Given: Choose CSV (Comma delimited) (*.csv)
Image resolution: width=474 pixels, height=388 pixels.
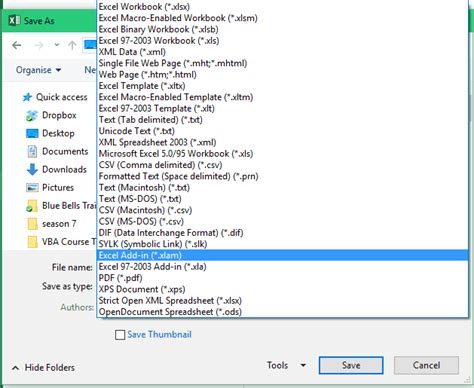Looking at the screenshot, I should [x=282, y=165].
